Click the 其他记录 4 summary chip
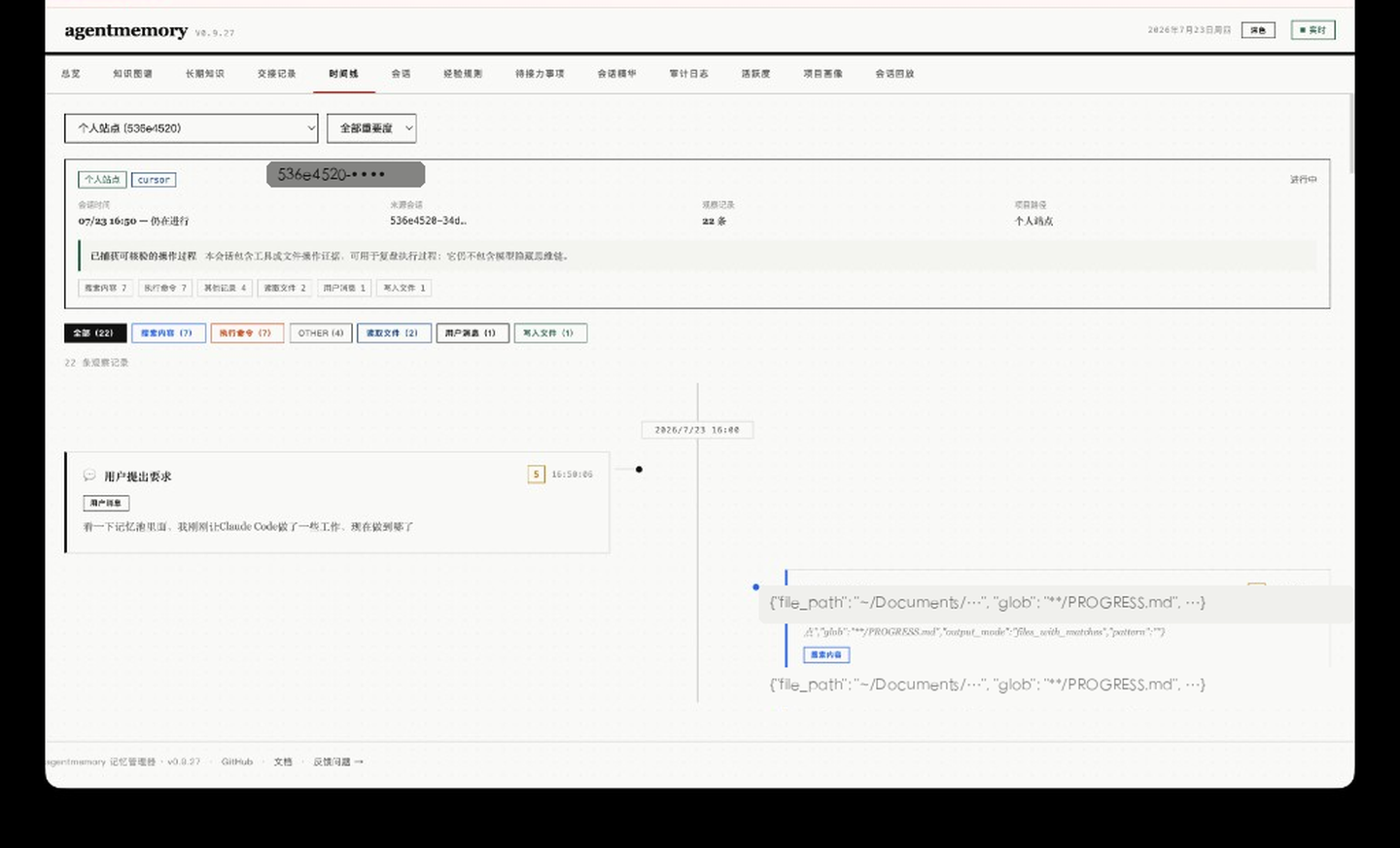Screen dimensions: 1400x848 [225, 288]
